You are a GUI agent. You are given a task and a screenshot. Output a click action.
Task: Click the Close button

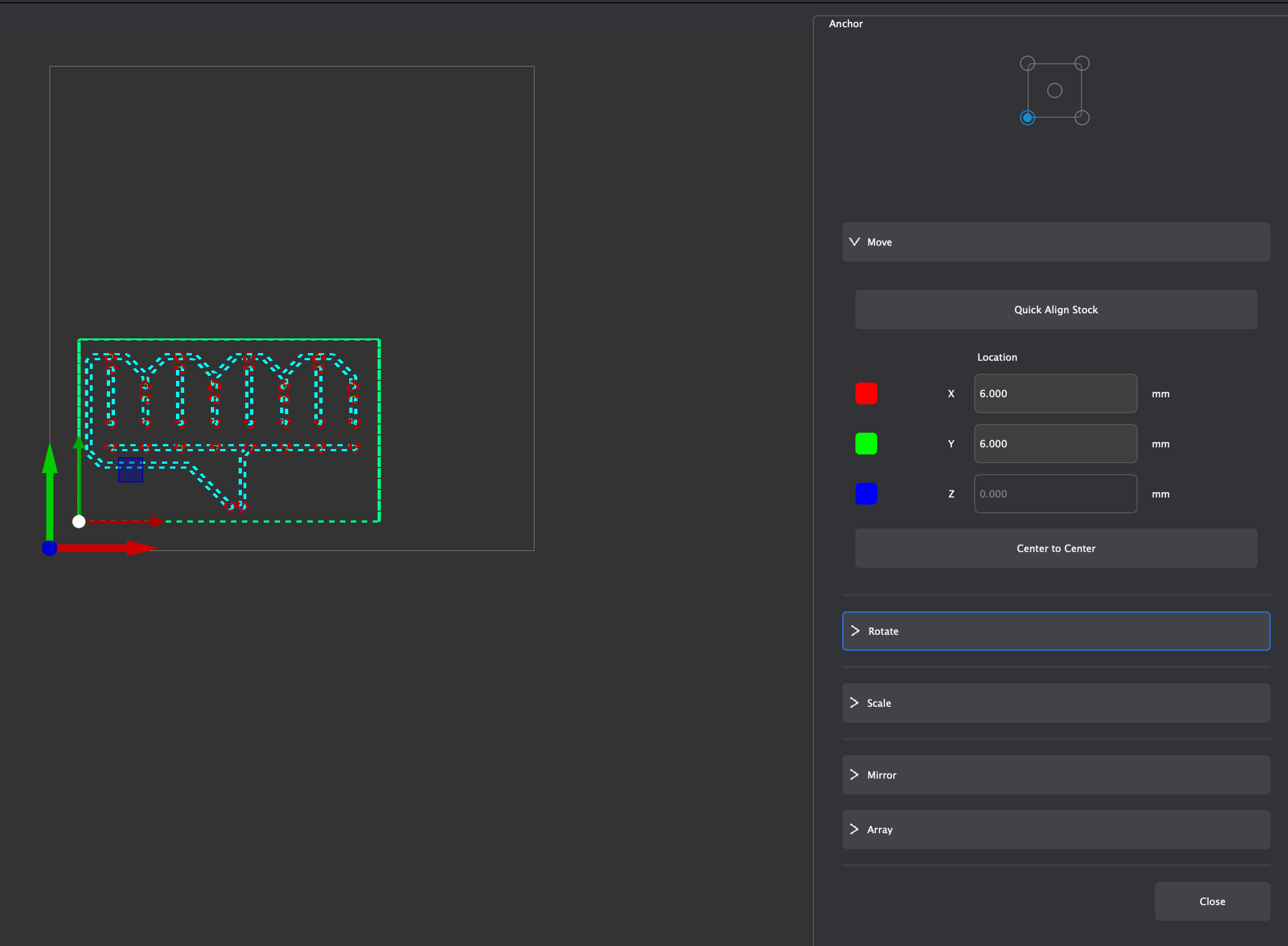(x=1212, y=901)
